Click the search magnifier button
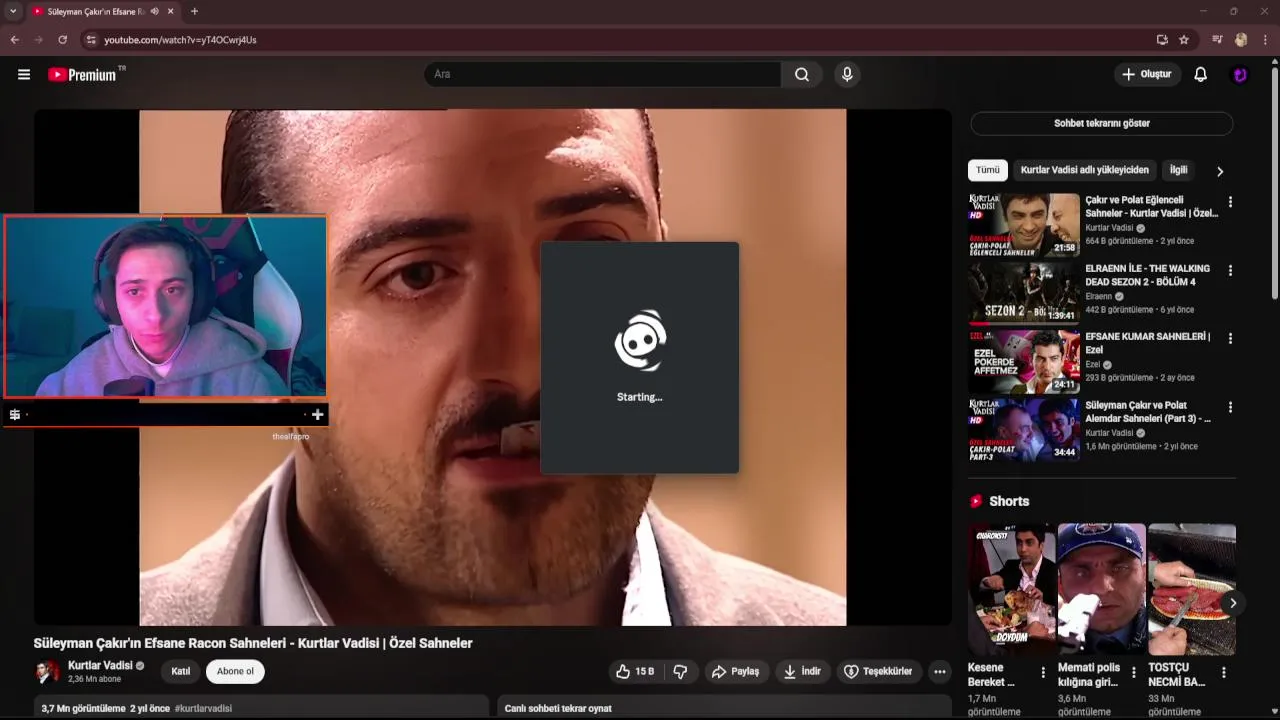This screenshot has width=1280, height=720. click(x=802, y=74)
